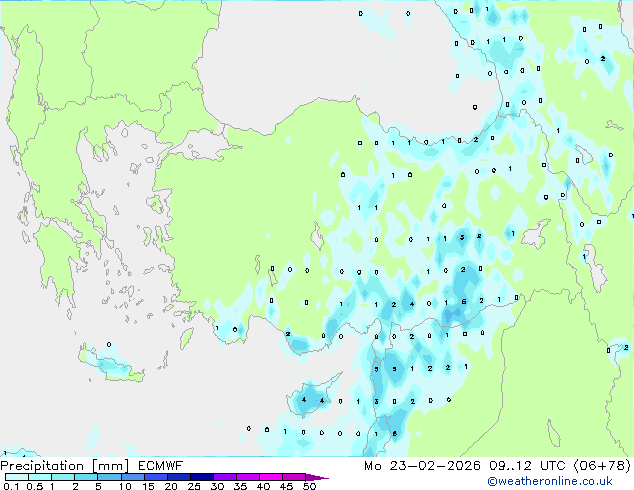Click the '0.1' legend scale label
Image resolution: width=634 pixels, height=490 pixels.
point(11,486)
